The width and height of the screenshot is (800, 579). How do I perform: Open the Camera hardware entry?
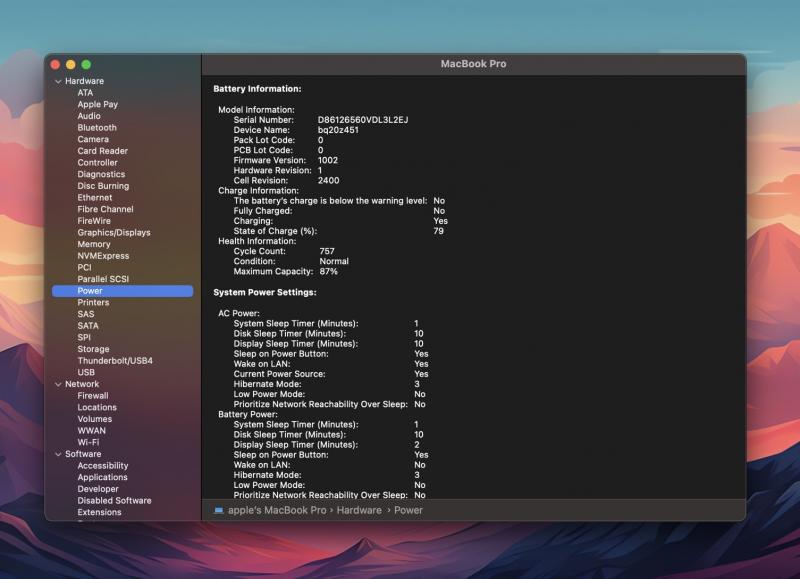[x=93, y=139]
